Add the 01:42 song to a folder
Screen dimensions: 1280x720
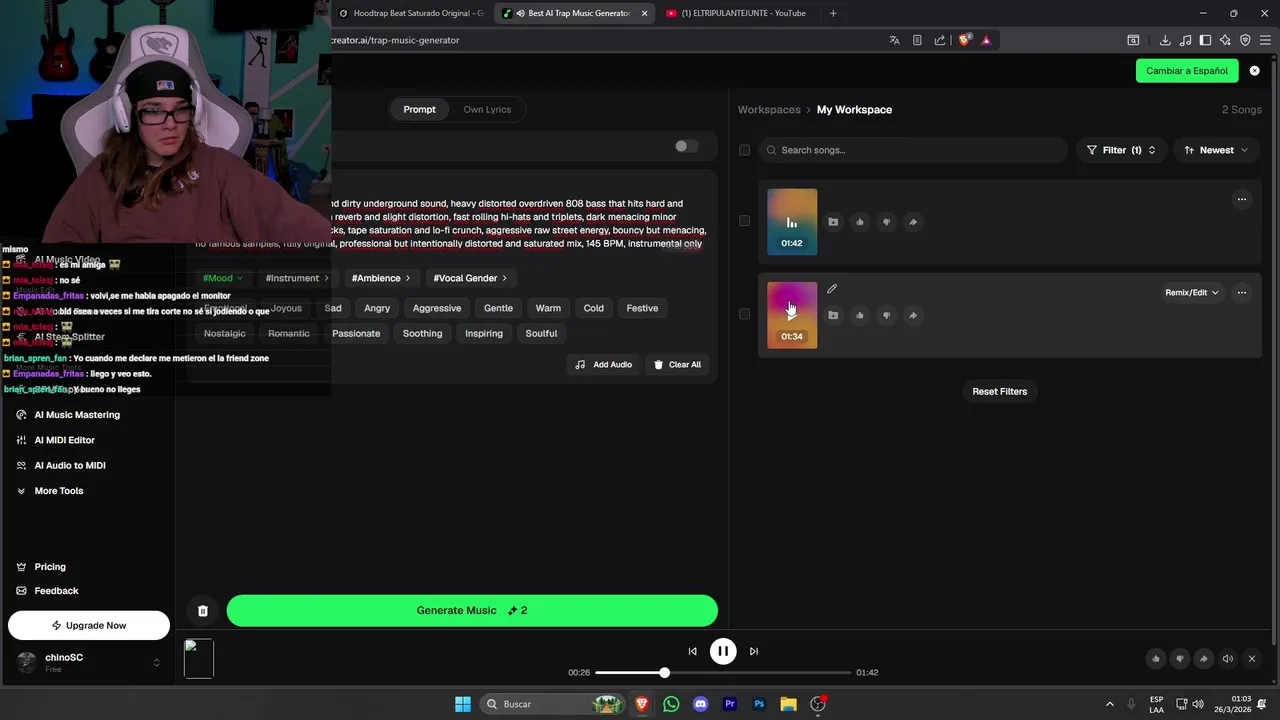point(833,222)
